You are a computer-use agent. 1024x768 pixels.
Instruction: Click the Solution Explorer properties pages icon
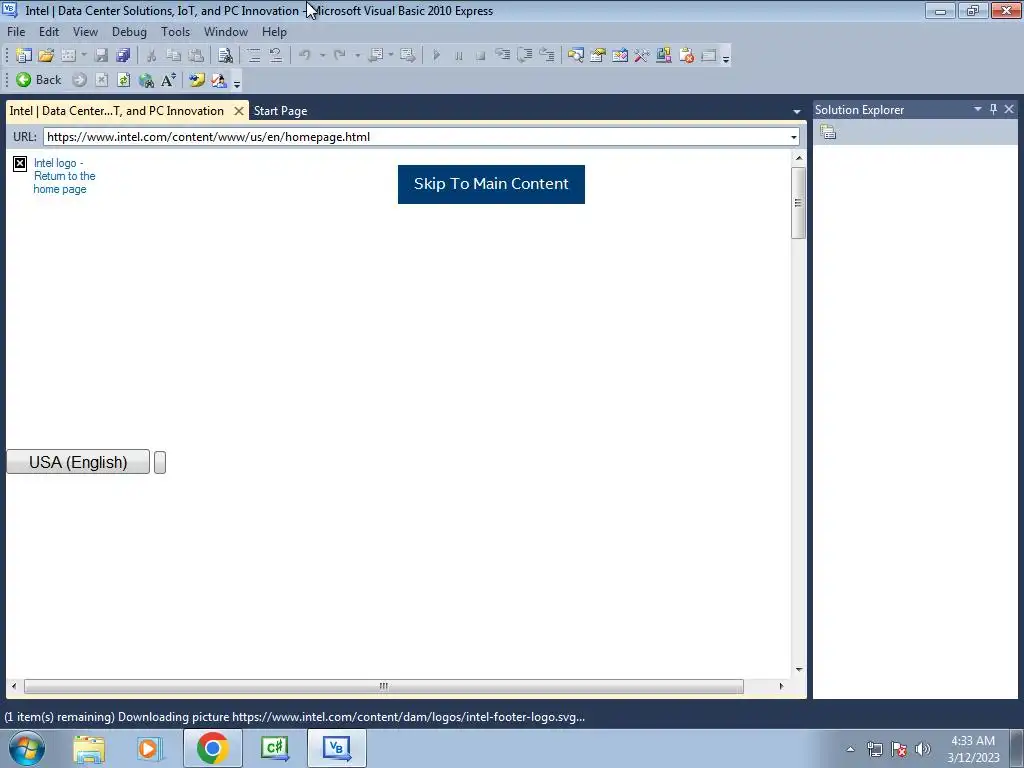pos(828,132)
